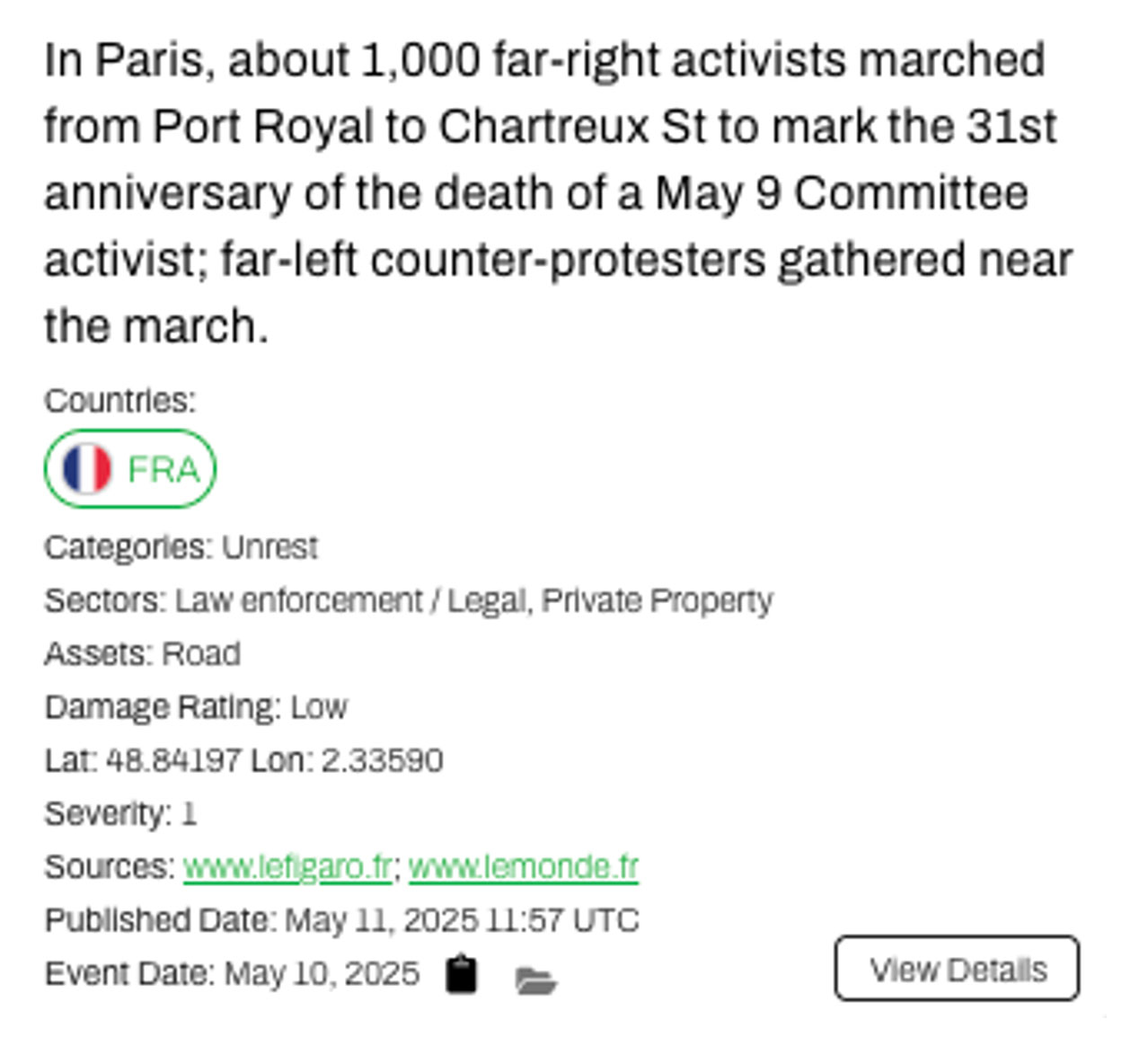Click the clipboard copy icon
Image resolution: width=1148 pixels, height=1055 pixels.
pos(462,974)
